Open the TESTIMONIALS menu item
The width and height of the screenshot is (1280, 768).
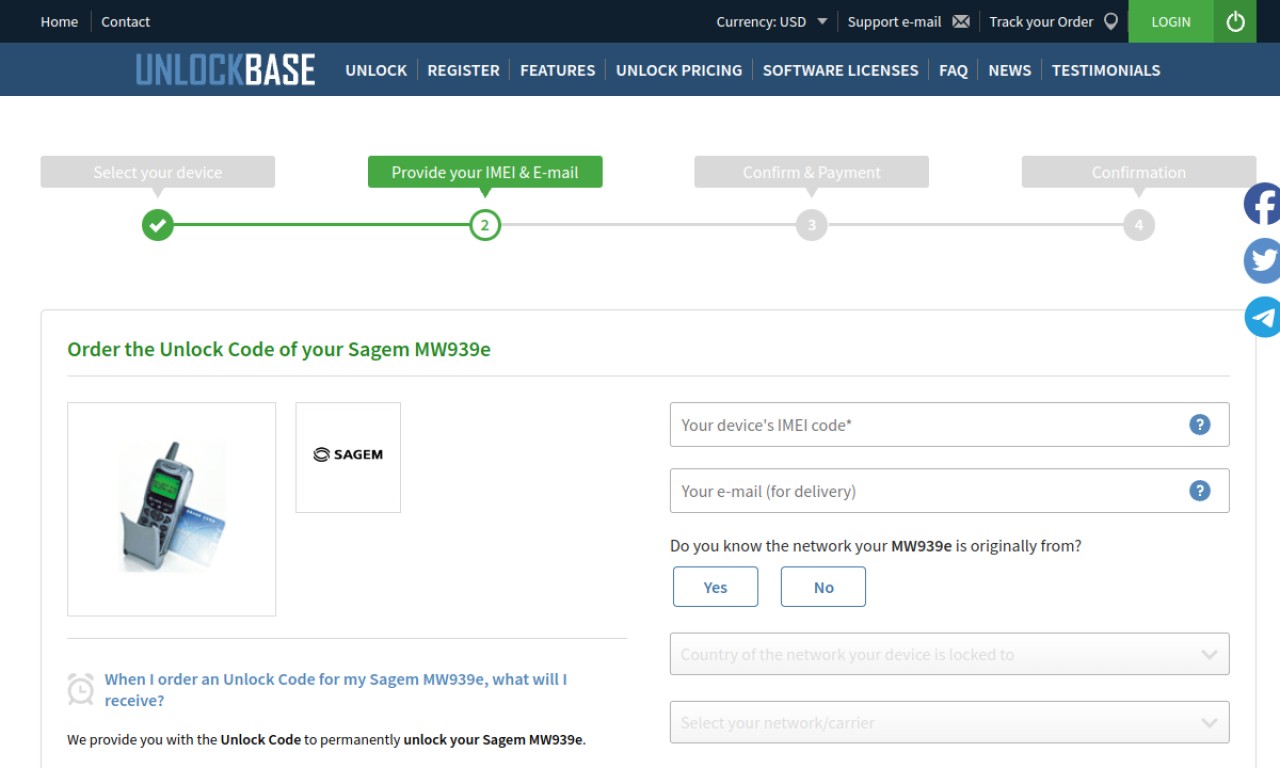coord(1106,70)
